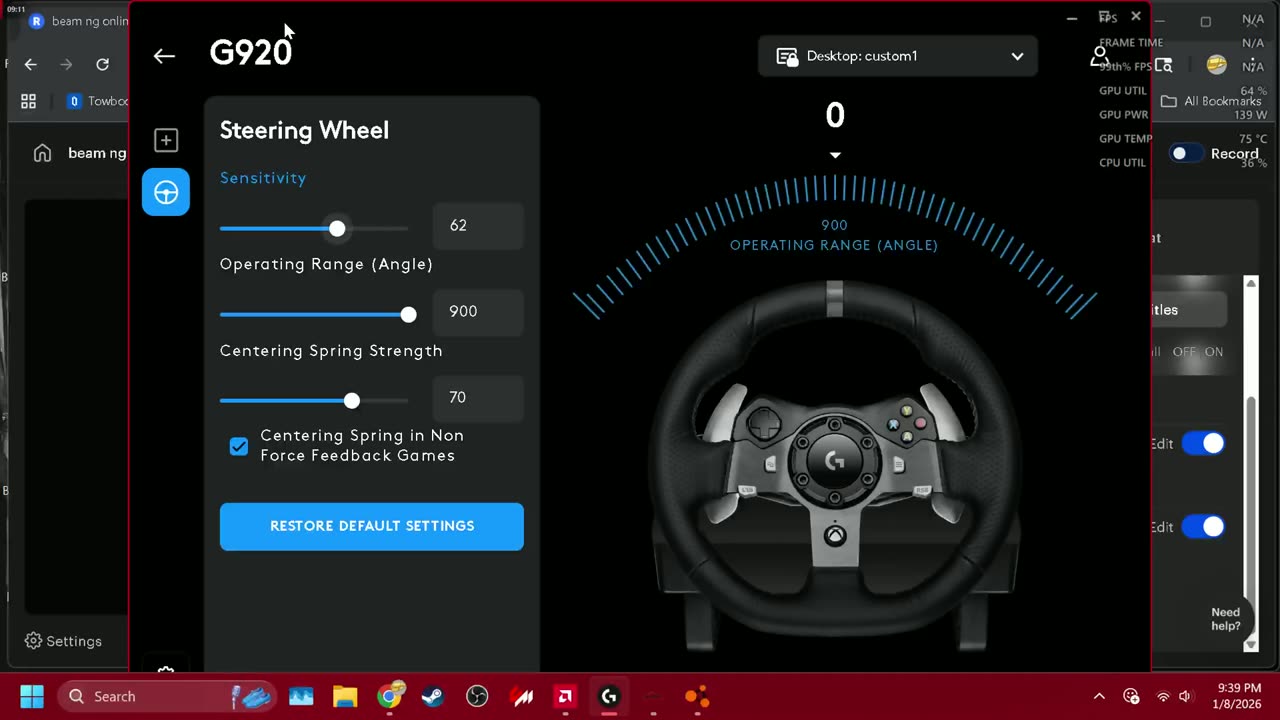Toggle the upper Edit switch in the background window
This screenshot has height=720, width=1280.
(1203, 443)
